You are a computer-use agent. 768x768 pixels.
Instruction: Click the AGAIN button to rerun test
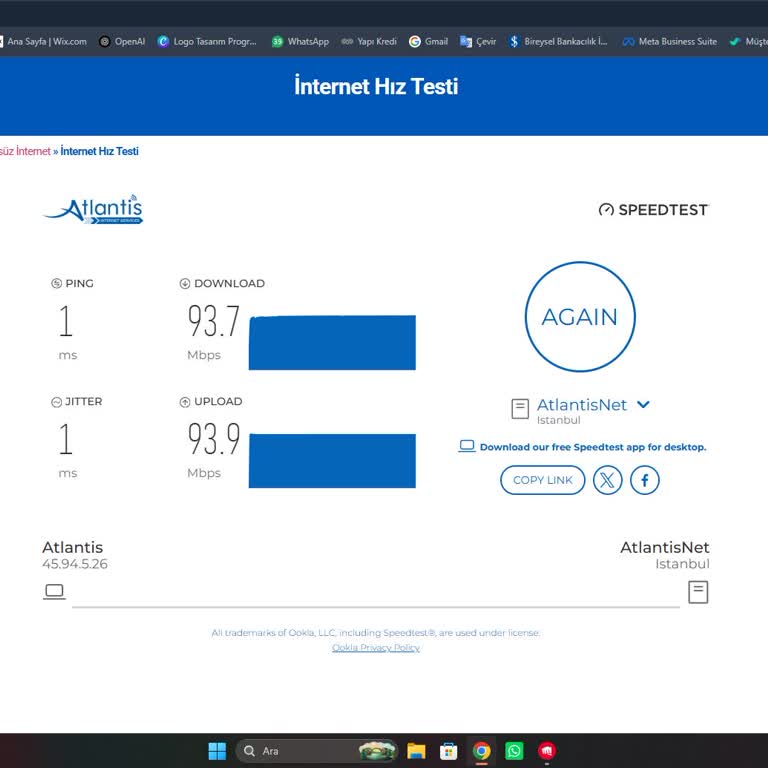click(580, 316)
